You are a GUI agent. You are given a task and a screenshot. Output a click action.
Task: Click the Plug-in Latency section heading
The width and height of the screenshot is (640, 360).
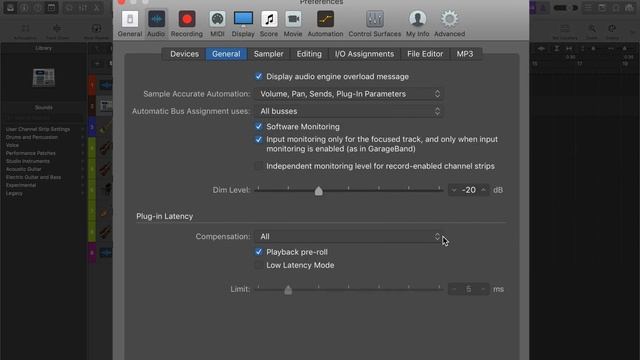tap(164, 216)
